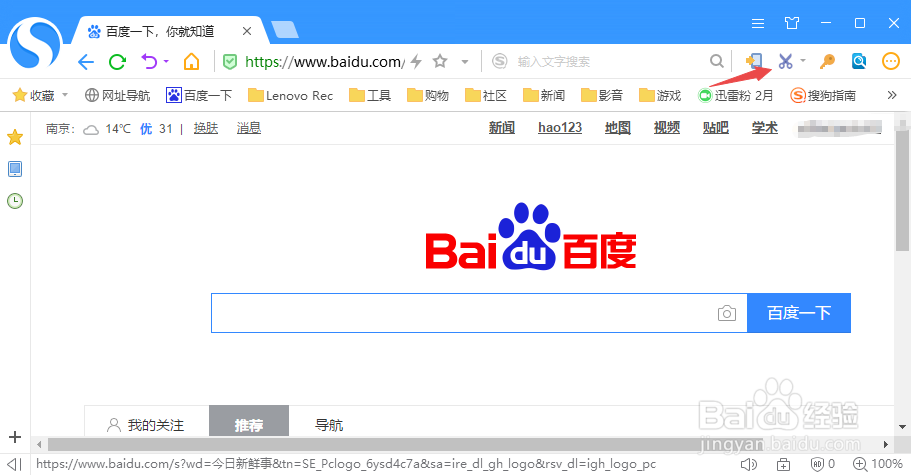Show more bookmarks via double chevron

click(x=892, y=95)
